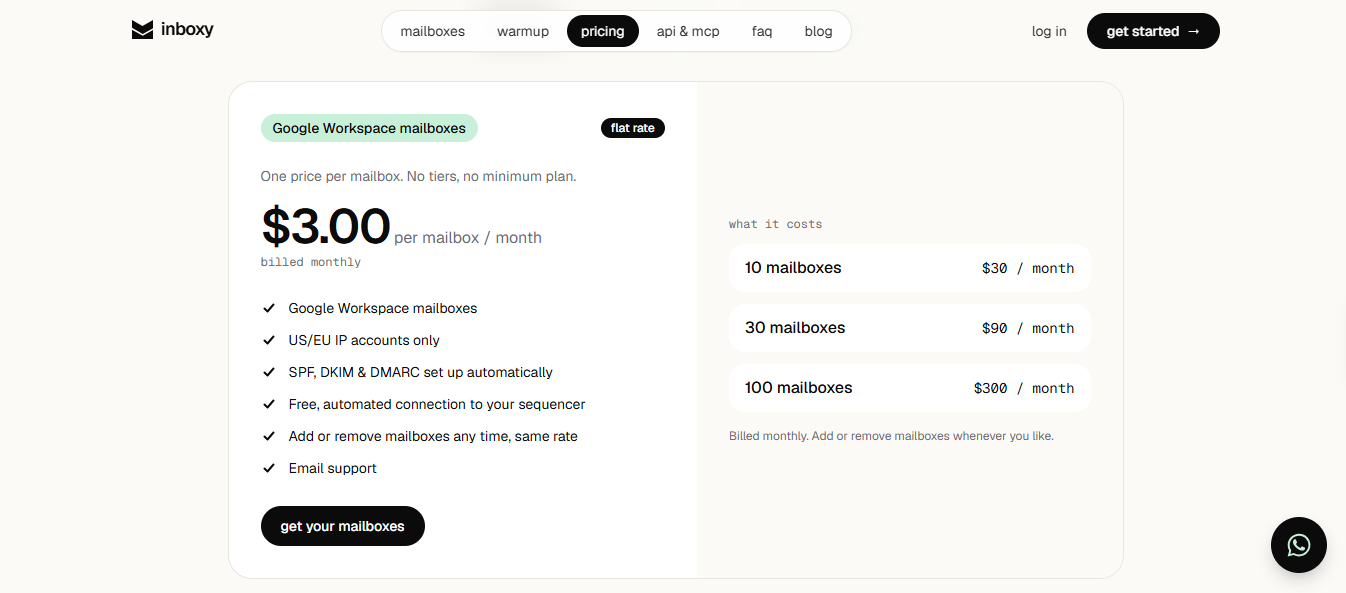Click checkmark beside Google Workspace mailboxes feature
1346x593 pixels.
point(269,308)
